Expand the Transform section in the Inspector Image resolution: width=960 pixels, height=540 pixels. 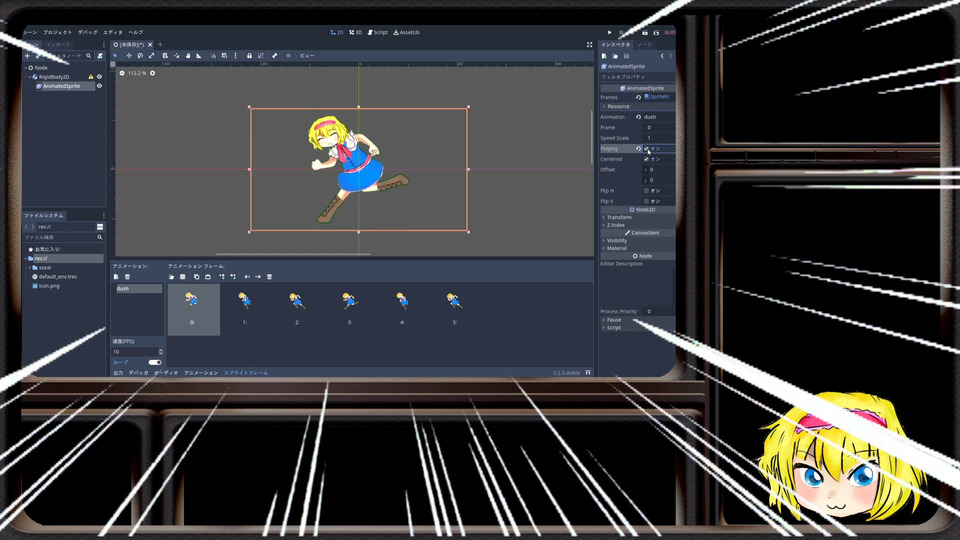tap(619, 217)
